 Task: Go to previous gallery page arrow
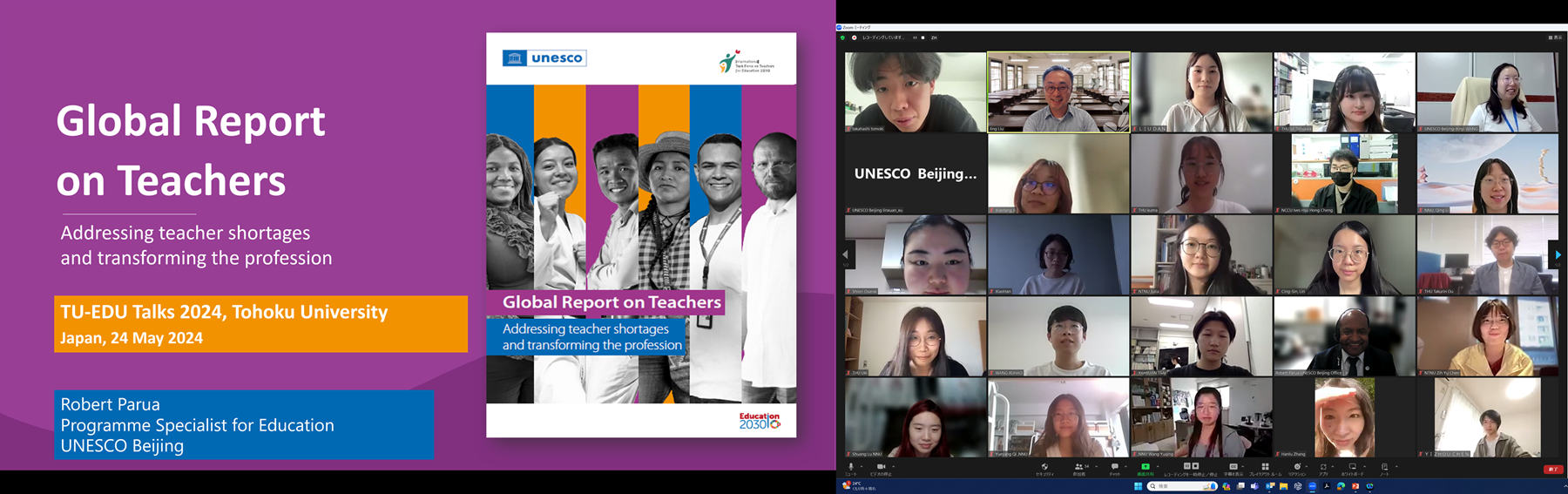click(x=845, y=254)
